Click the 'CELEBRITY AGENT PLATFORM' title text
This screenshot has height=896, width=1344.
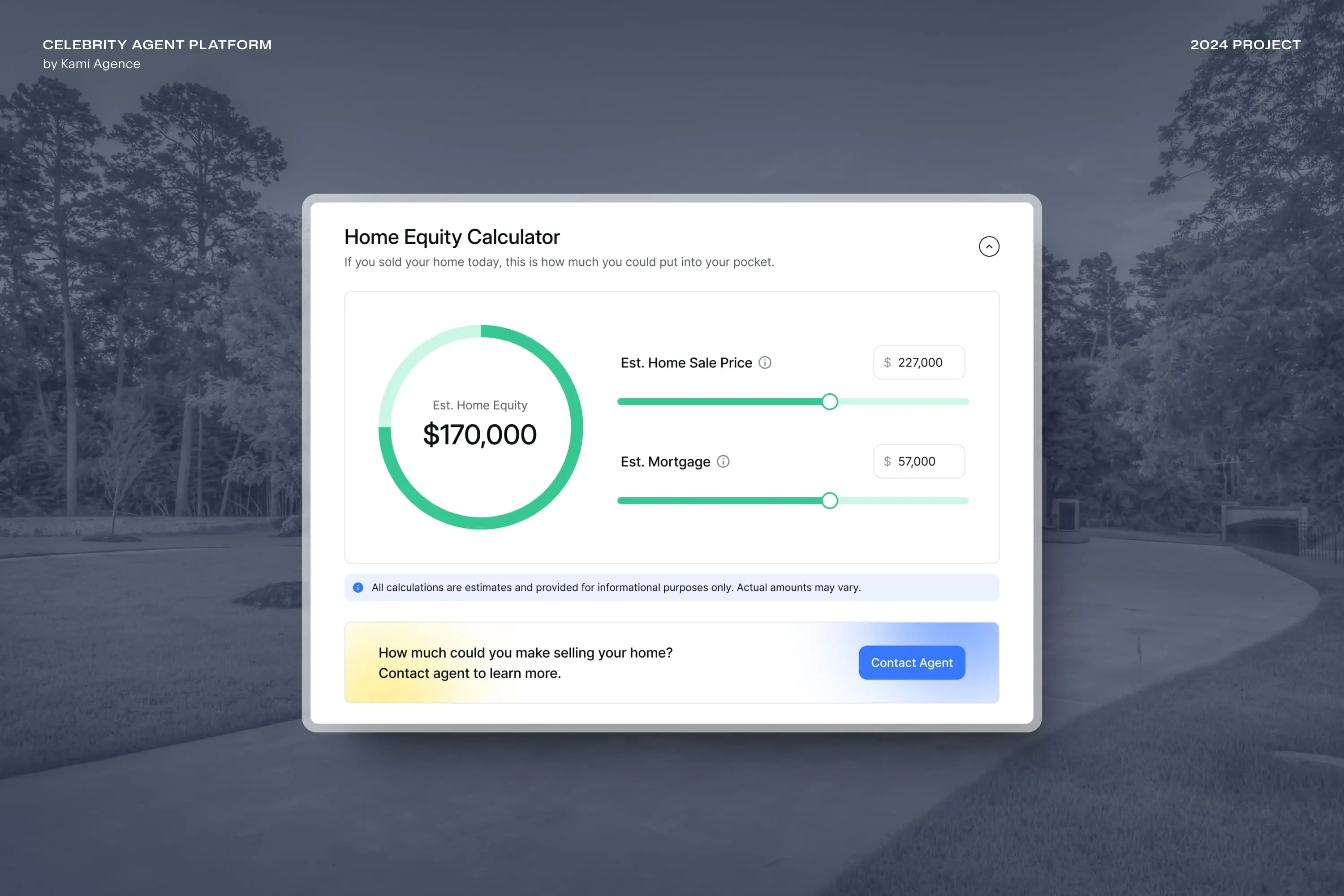(157, 44)
